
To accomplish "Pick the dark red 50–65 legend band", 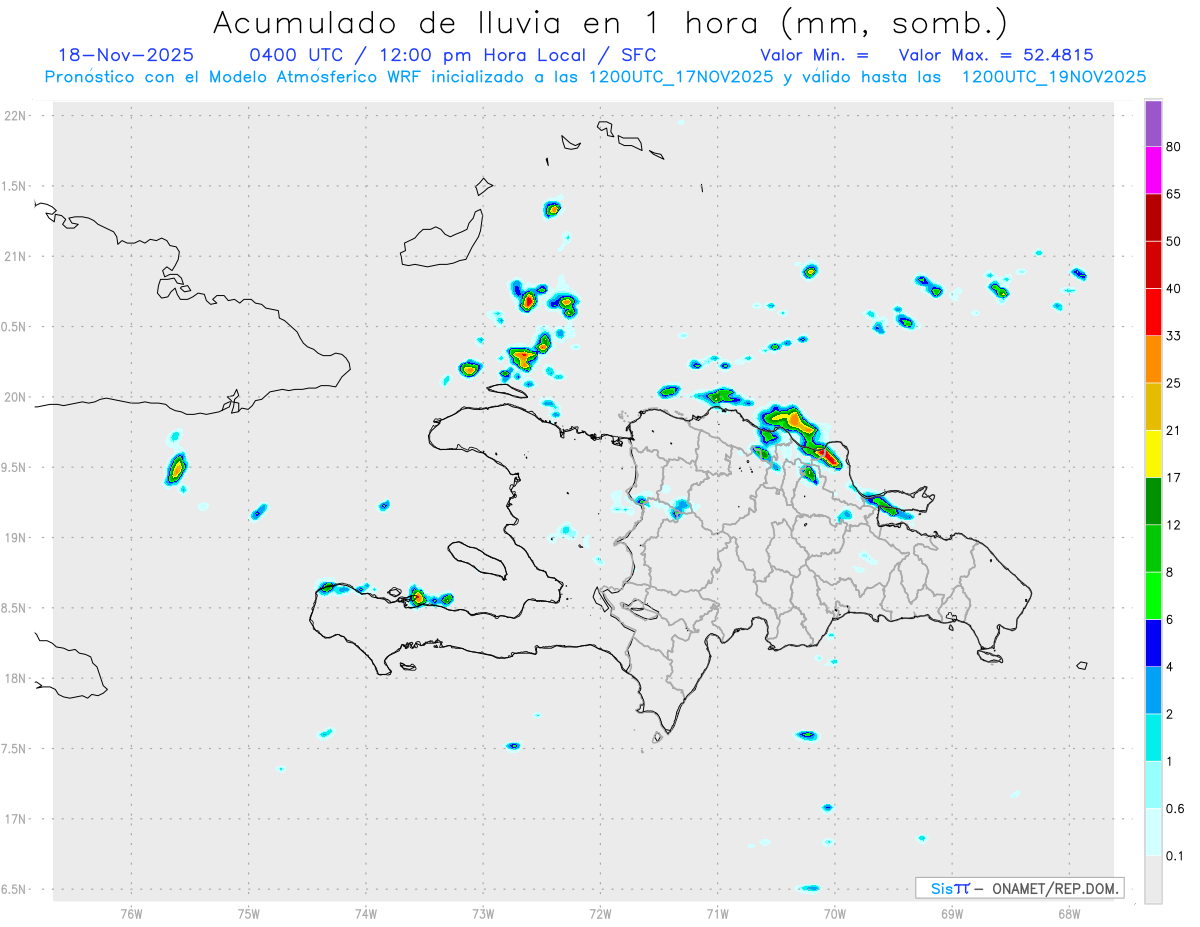I will click(1153, 218).
